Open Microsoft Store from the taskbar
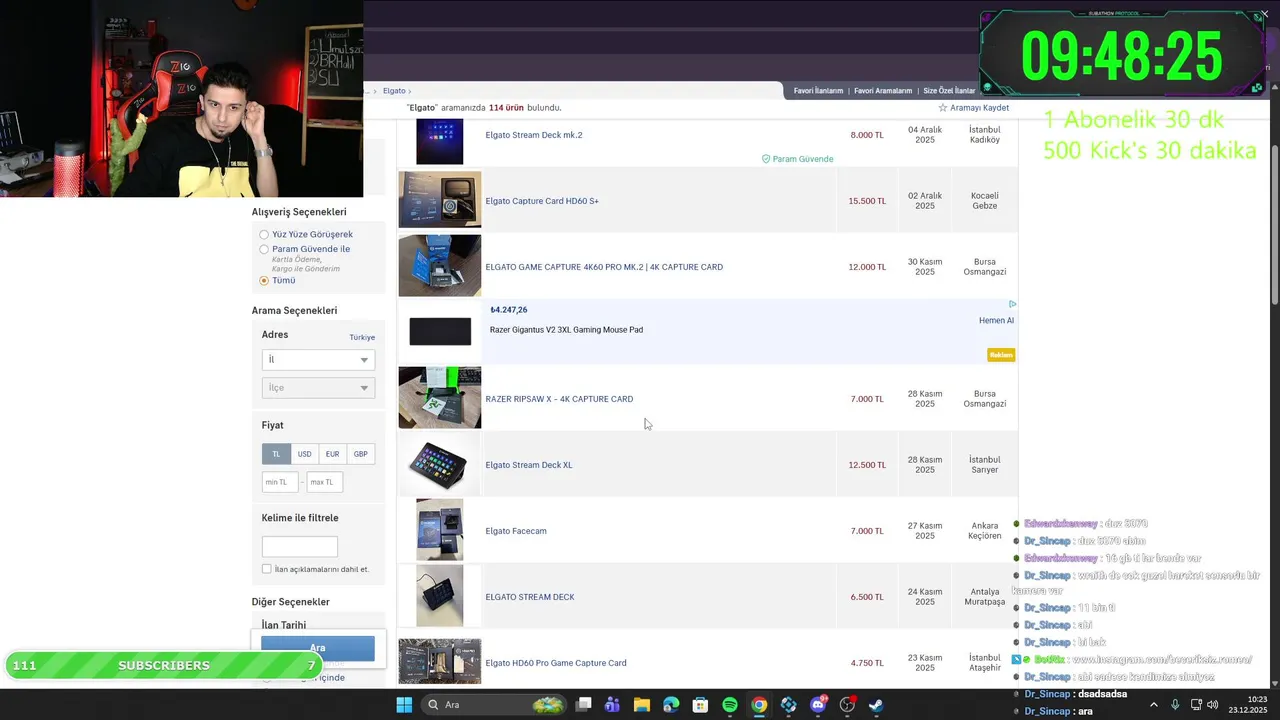 pyautogui.click(x=700, y=705)
